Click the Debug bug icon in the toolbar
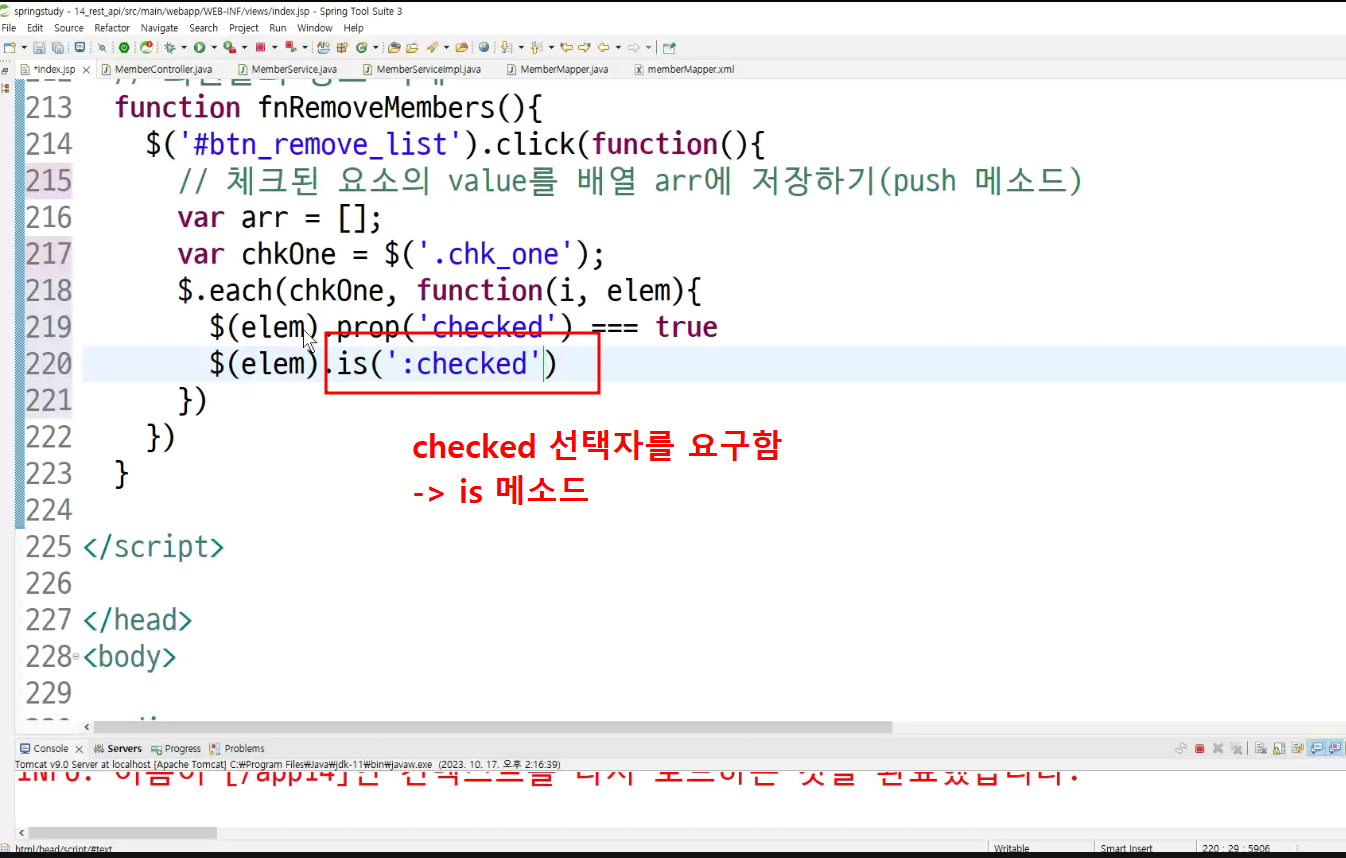Image resolution: width=1346 pixels, height=858 pixels. coord(170,47)
